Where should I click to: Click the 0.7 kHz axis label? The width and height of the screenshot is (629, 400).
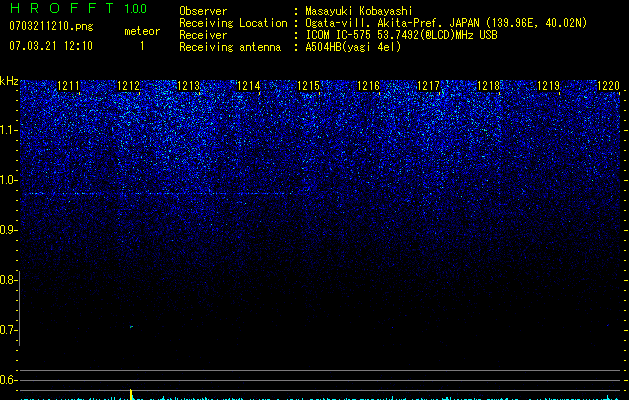coord(8,330)
